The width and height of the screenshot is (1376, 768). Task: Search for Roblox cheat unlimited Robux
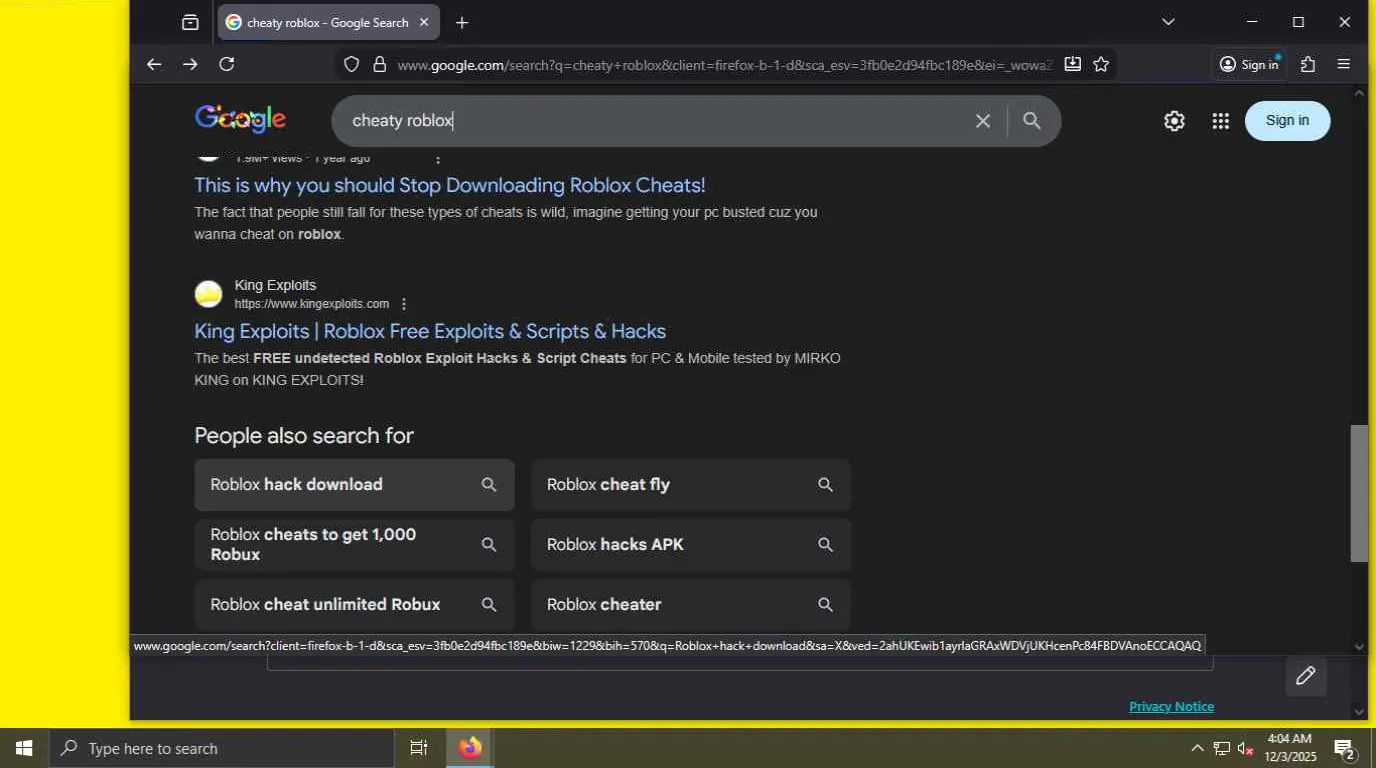pyautogui.click(x=354, y=605)
